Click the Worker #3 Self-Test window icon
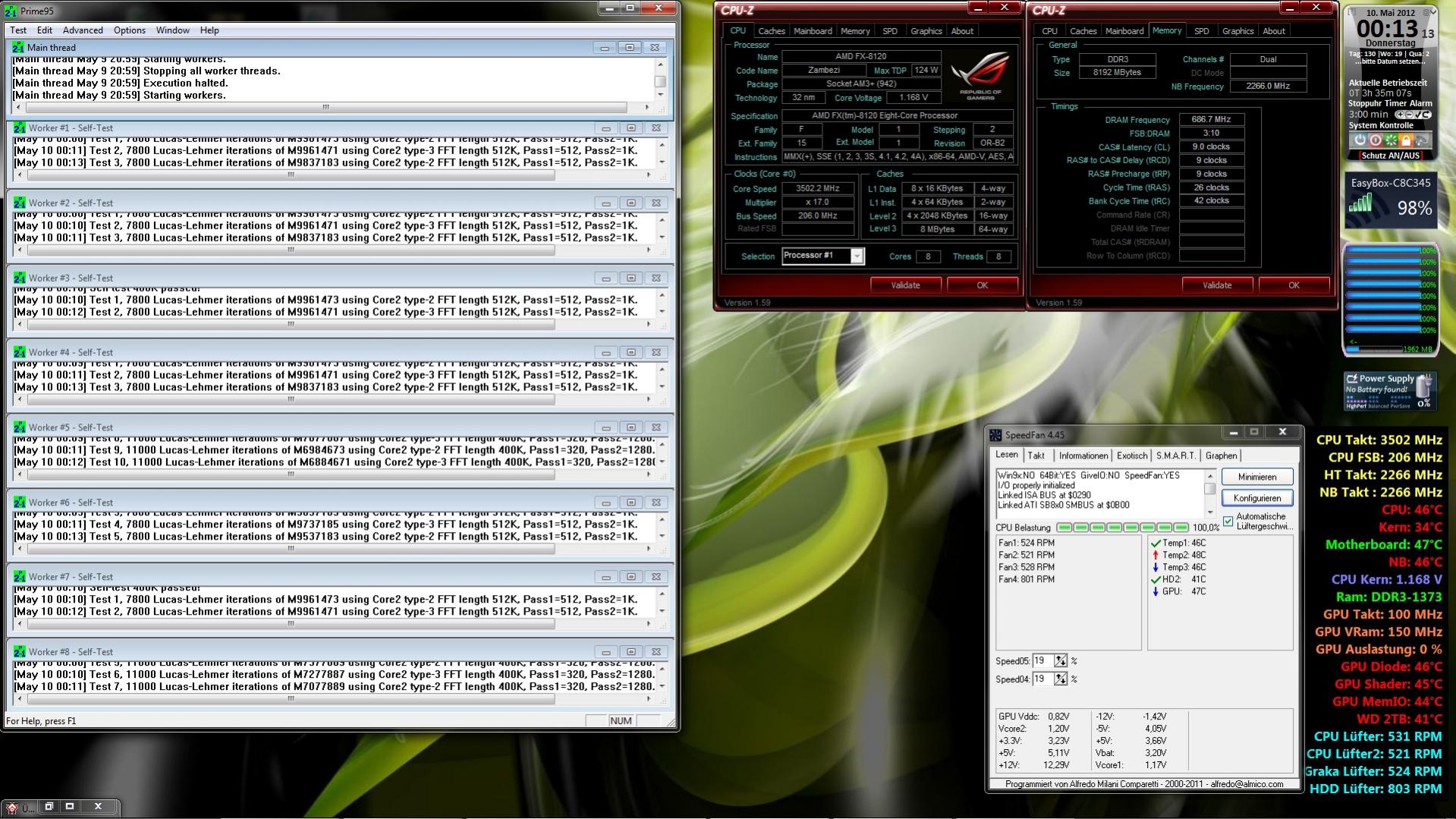This screenshot has height=819, width=1456. coord(20,278)
